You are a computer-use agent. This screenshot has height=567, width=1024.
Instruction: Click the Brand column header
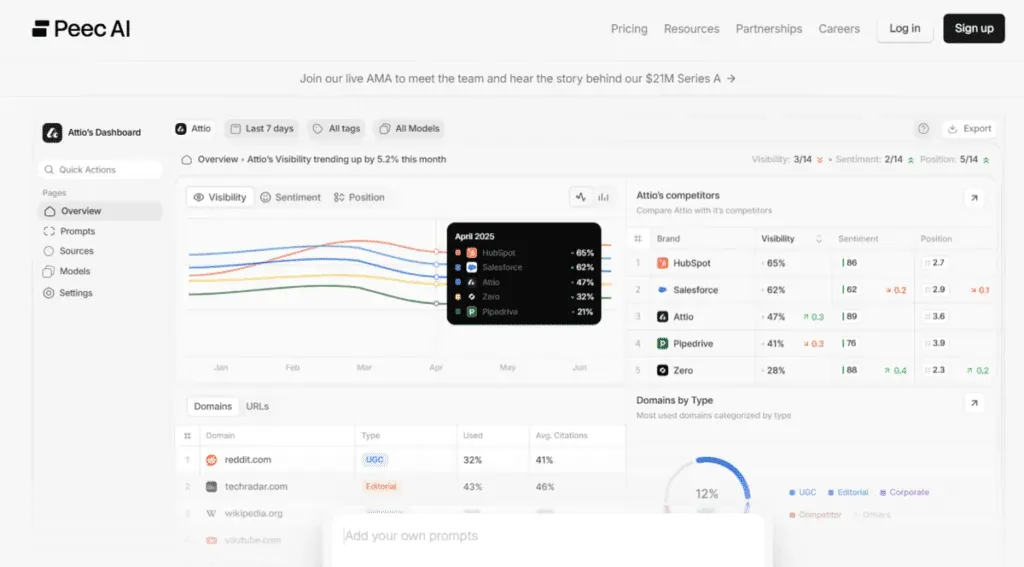tap(668, 239)
